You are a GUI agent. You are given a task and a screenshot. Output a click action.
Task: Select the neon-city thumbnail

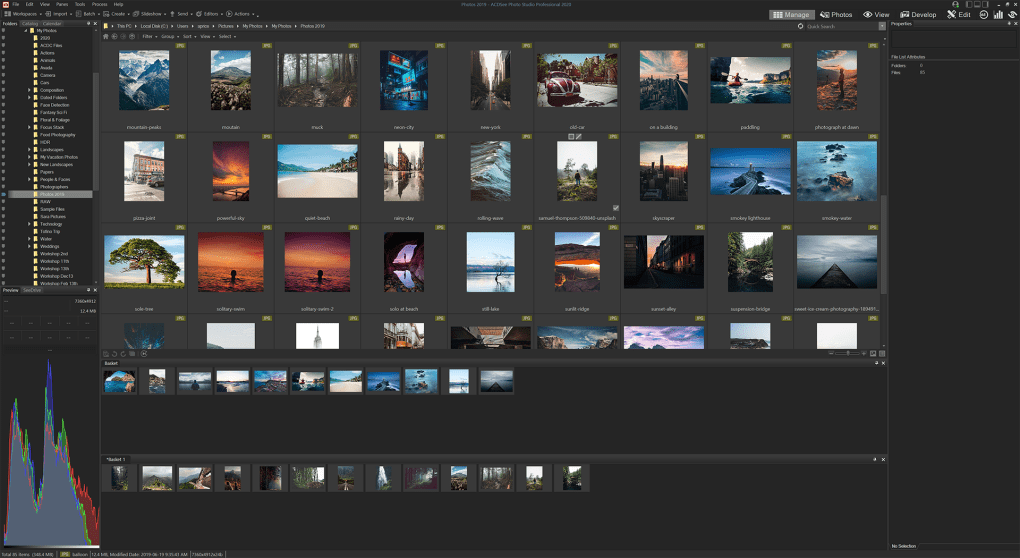pyautogui.click(x=403, y=81)
